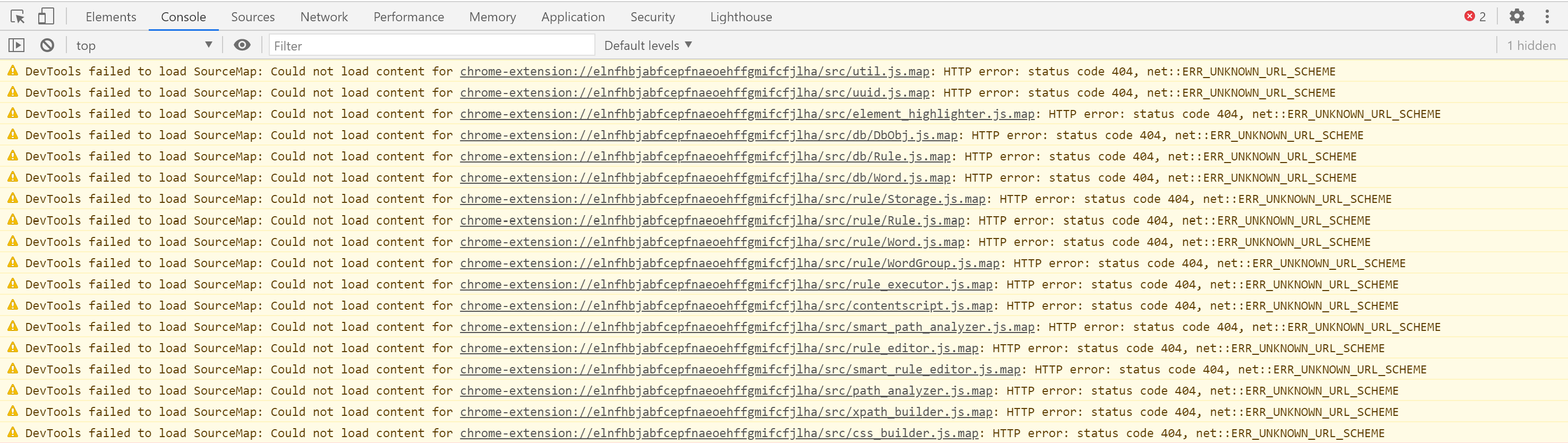Viewport: 1568px width, 443px height.
Task: Toggle the device toolbar icon
Action: pyautogui.click(x=46, y=16)
